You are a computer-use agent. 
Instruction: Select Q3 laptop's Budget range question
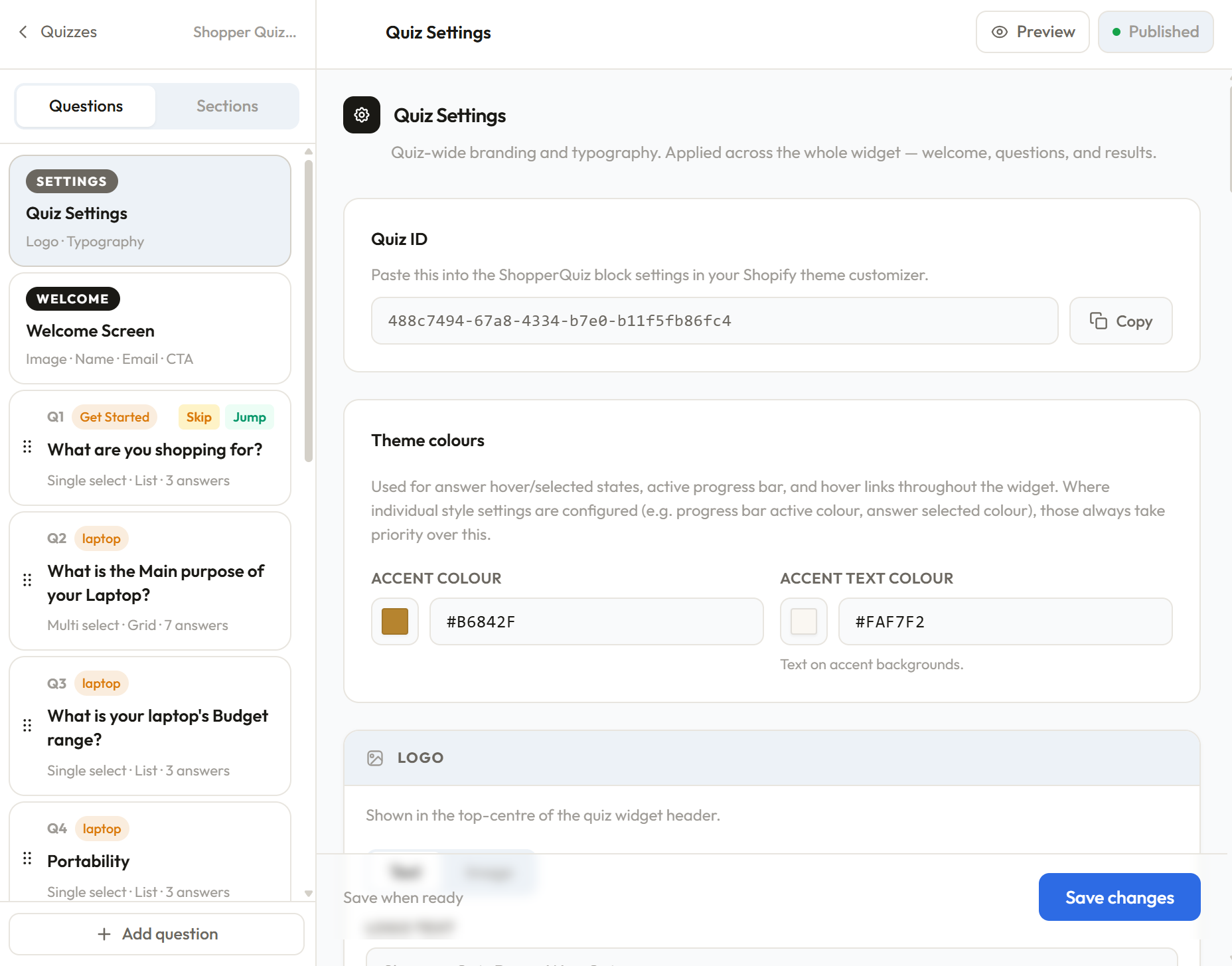[x=150, y=726]
